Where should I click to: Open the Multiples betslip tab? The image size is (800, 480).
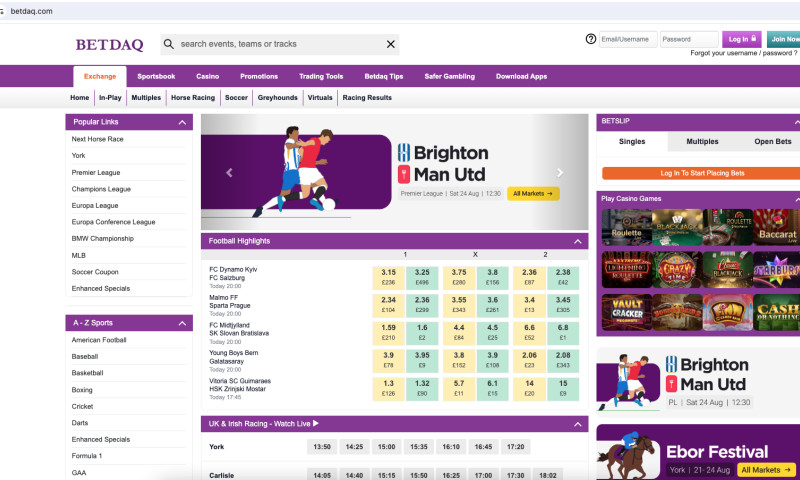701,142
